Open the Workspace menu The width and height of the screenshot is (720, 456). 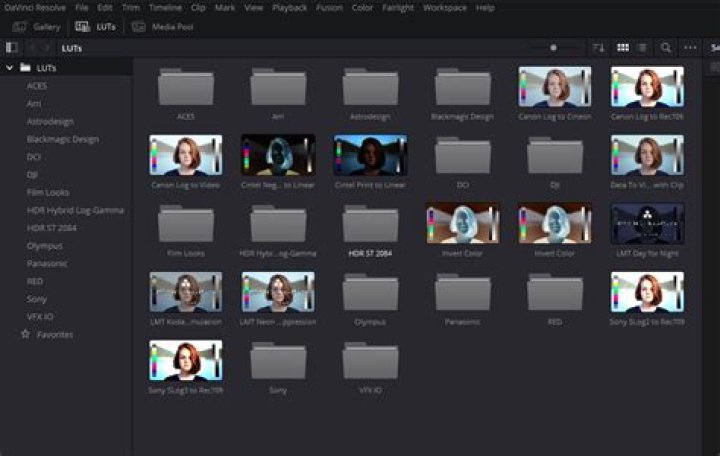(445, 8)
